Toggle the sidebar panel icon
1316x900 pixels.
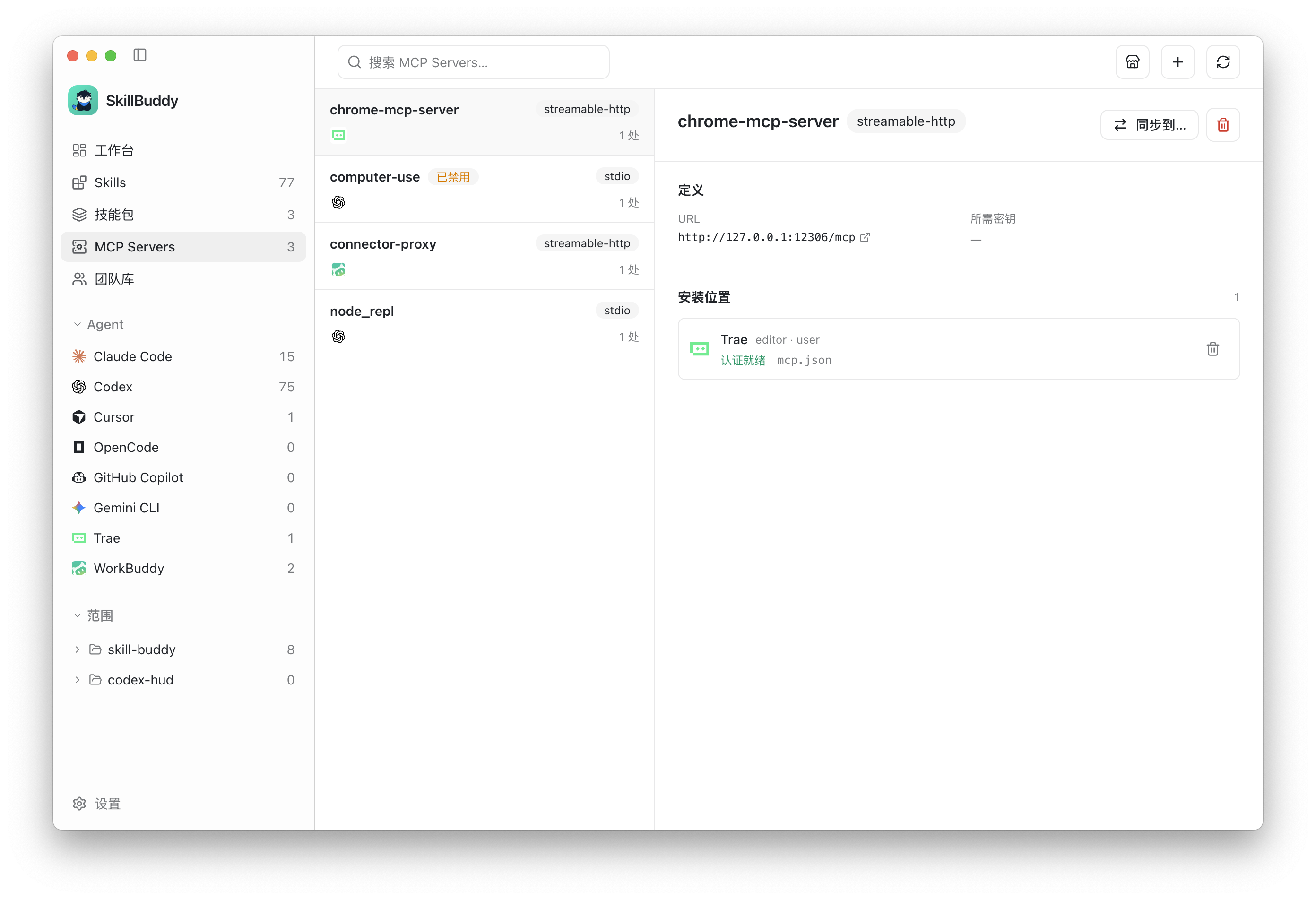[x=140, y=55]
